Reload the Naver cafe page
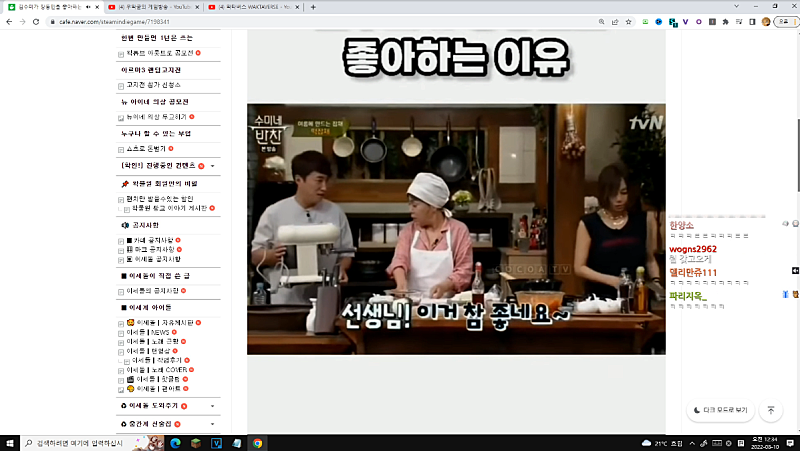Screen dimensions: 800x451 tap(36, 22)
